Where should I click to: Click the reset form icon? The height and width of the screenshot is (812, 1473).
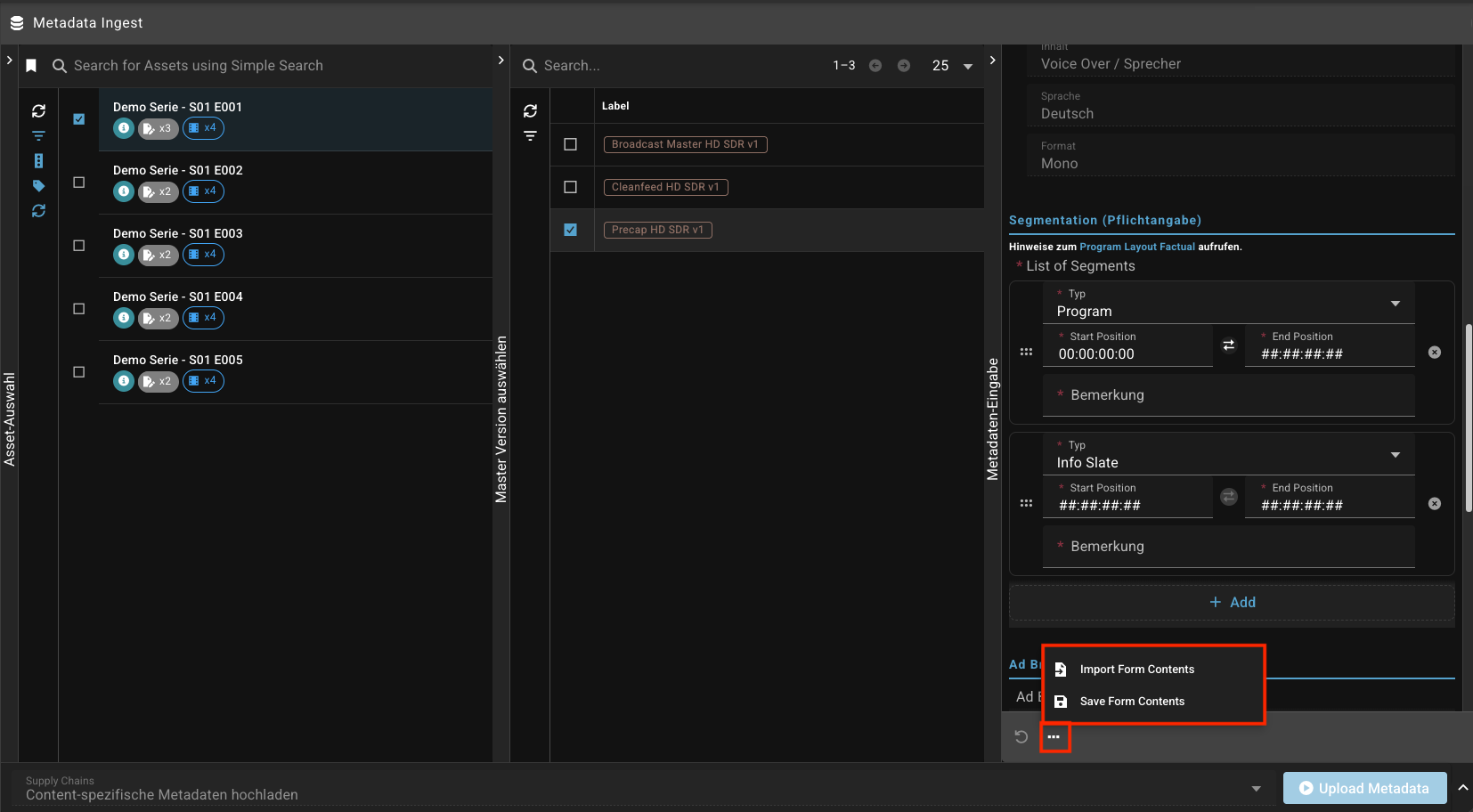(x=1021, y=737)
